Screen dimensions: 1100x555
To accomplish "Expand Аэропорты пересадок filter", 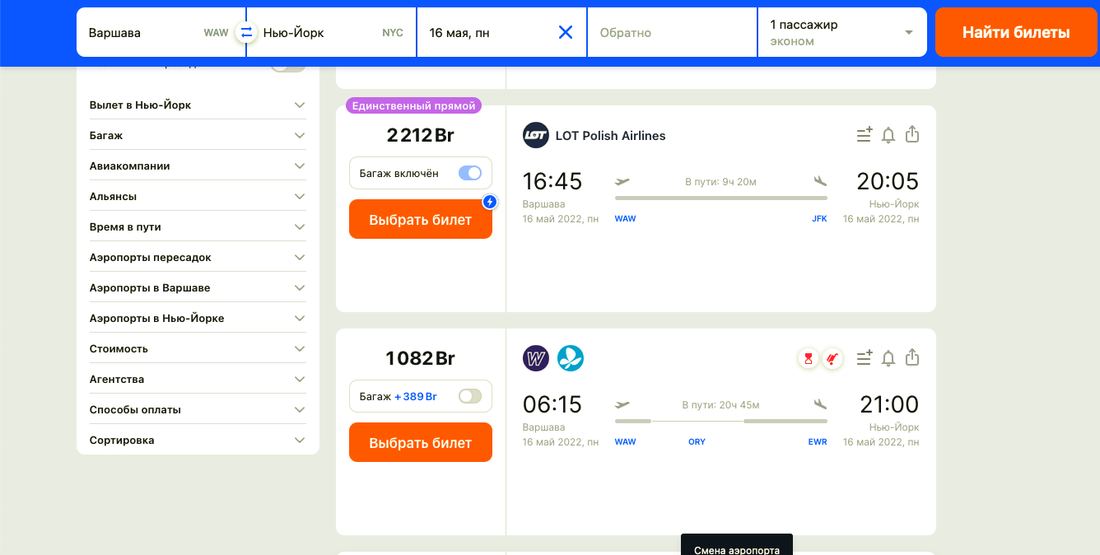I will 197,257.
